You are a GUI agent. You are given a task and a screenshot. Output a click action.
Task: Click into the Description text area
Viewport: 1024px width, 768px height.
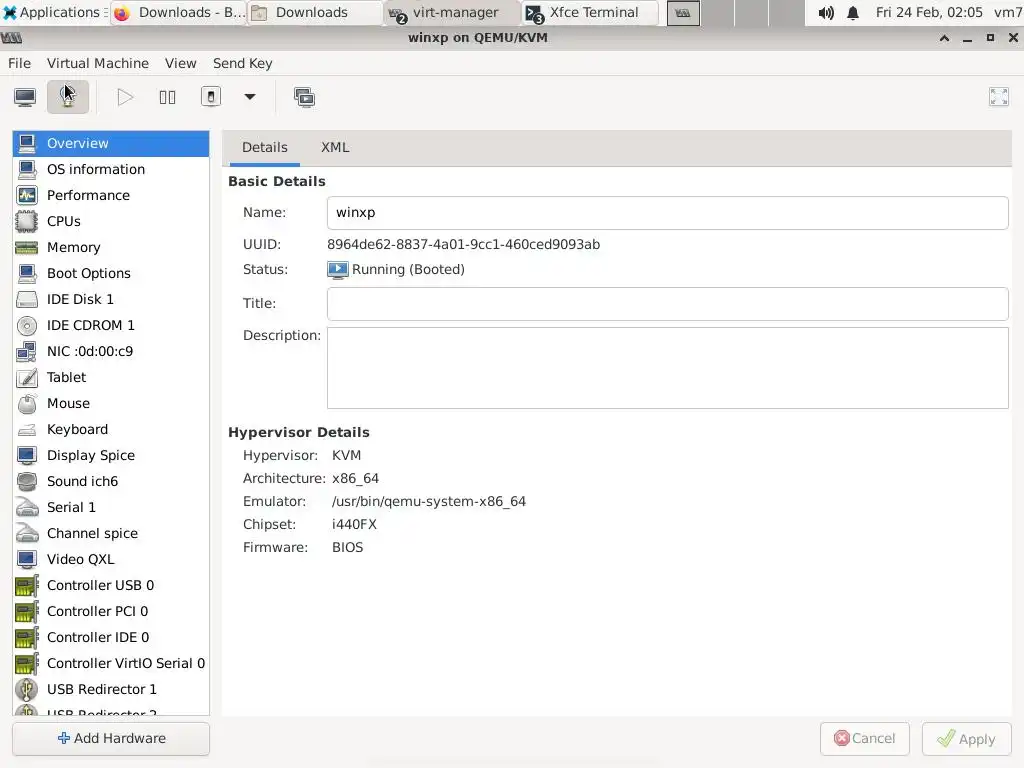[x=667, y=368]
